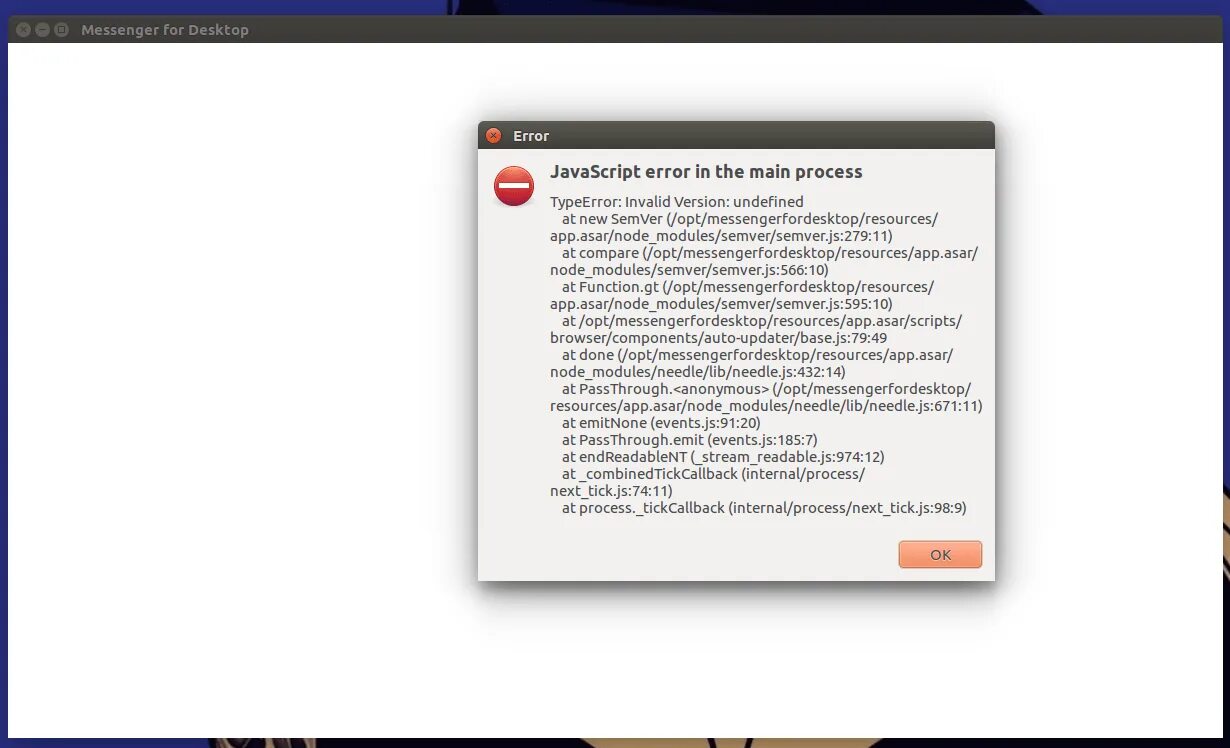Click the 'at compare' stack trace line
The height and width of the screenshot is (748, 1230).
[770, 253]
